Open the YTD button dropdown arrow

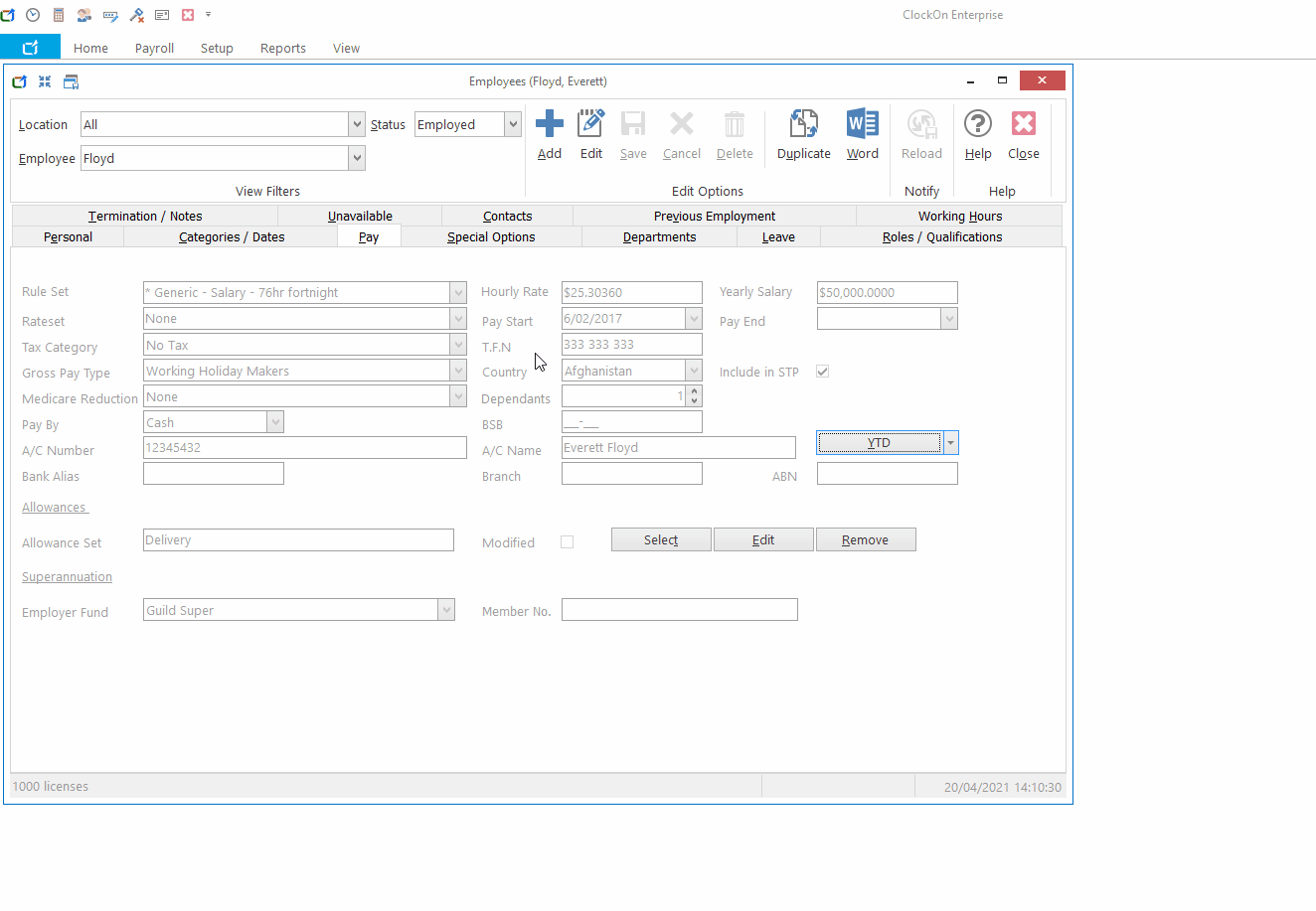(951, 443)
